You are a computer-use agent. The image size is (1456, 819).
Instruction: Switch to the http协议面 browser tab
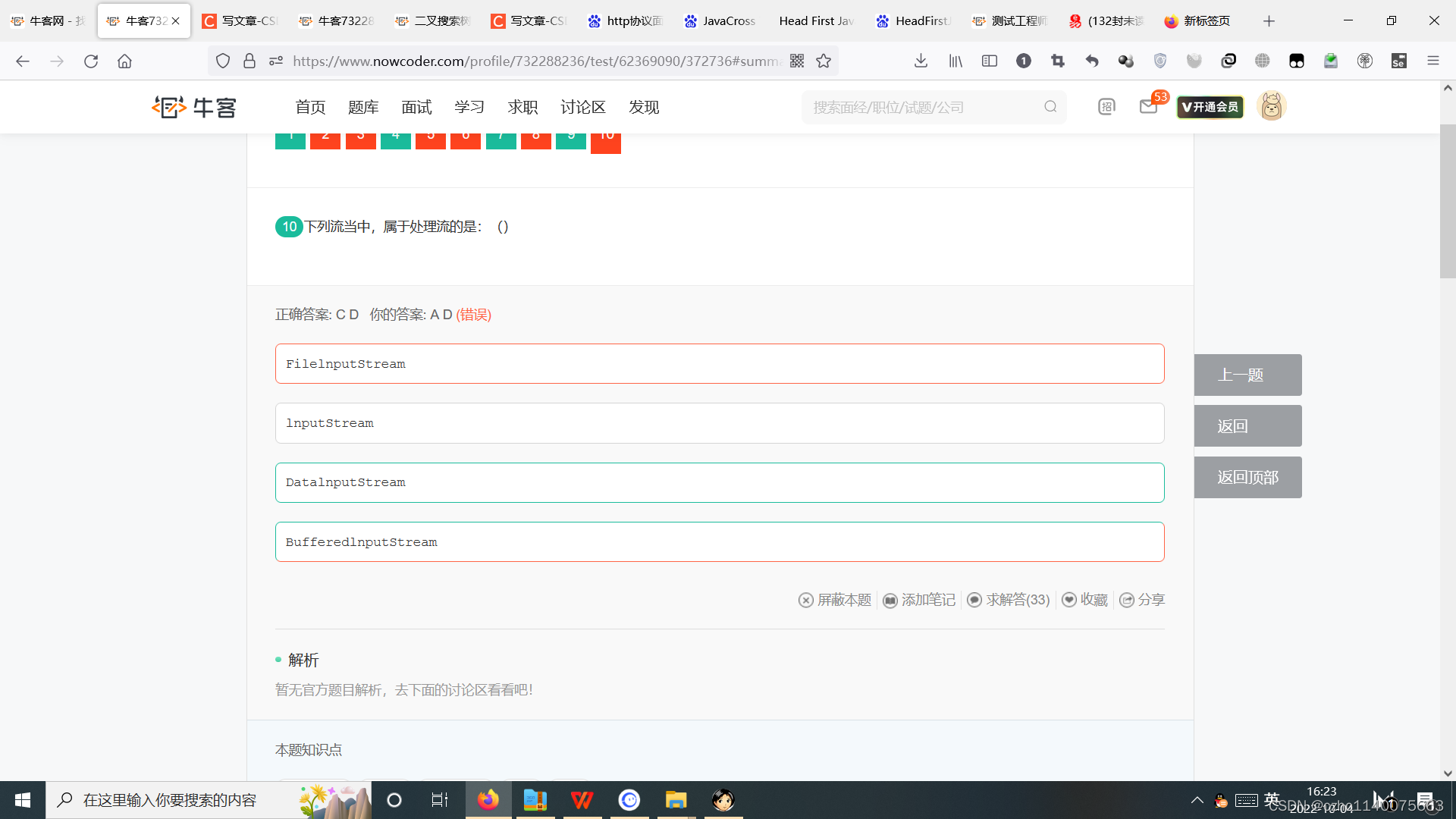[625, 21]
